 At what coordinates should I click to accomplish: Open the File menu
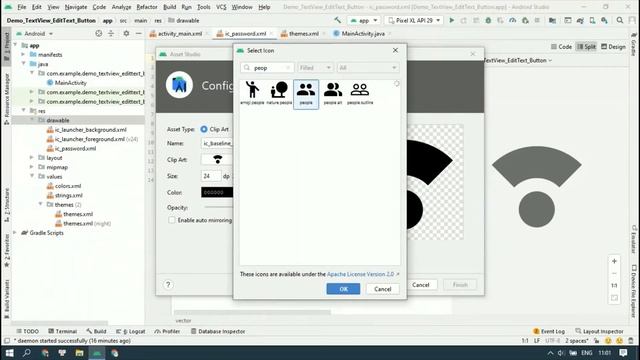point(22,7)
